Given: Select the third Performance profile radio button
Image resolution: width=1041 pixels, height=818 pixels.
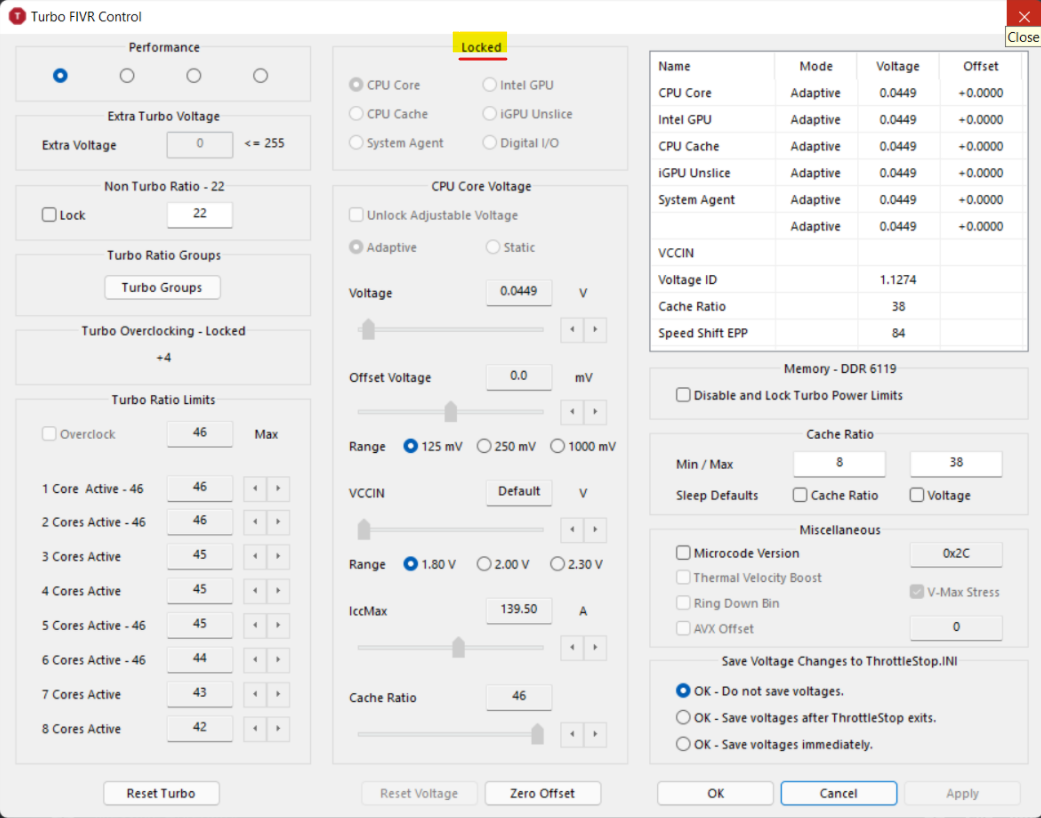Looking at the screenshot, I should point(194,76).
